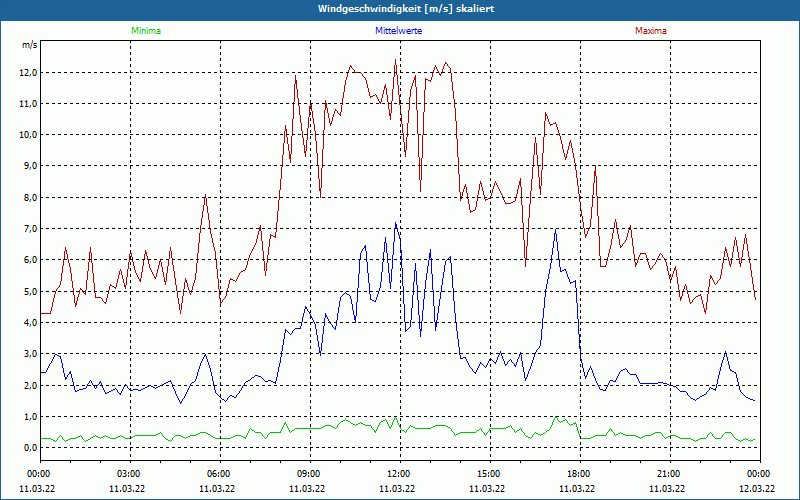Click the 18:00 time axis label
800x500 pixels.
(580, 474)
